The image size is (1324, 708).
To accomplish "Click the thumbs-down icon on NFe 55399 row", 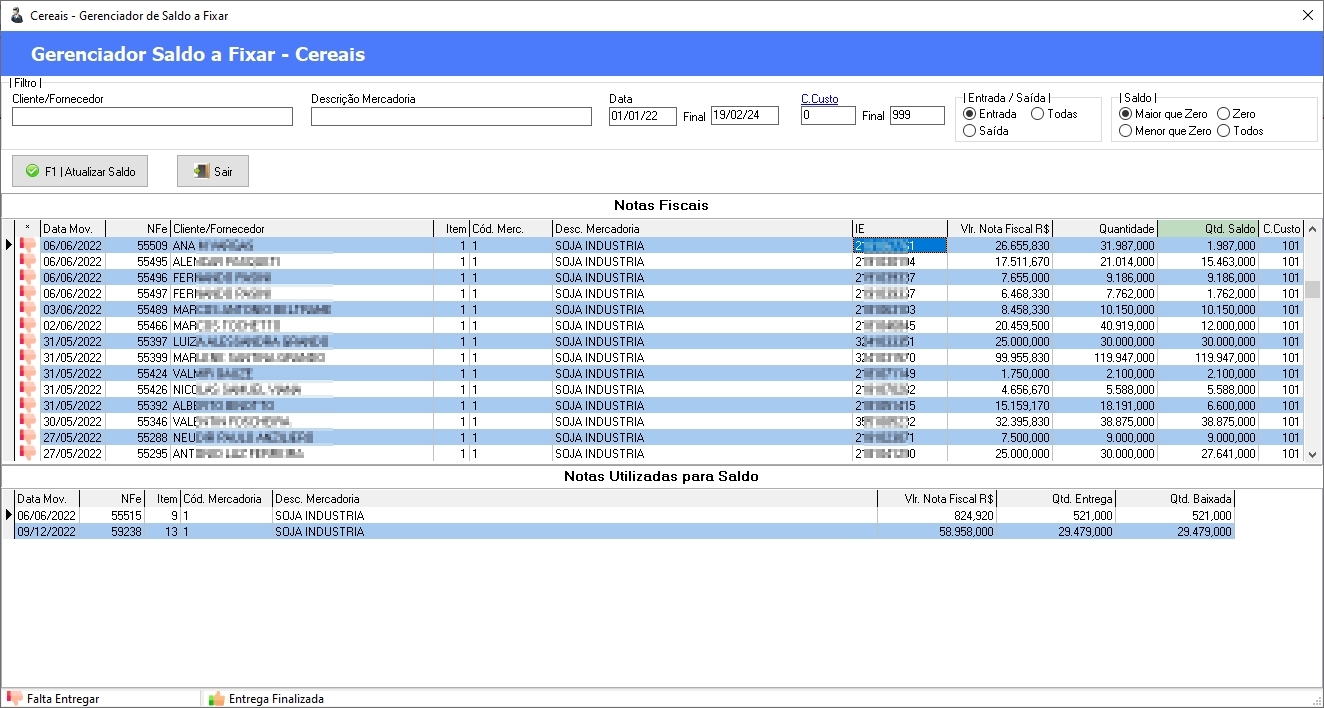I will click(27, 357).
